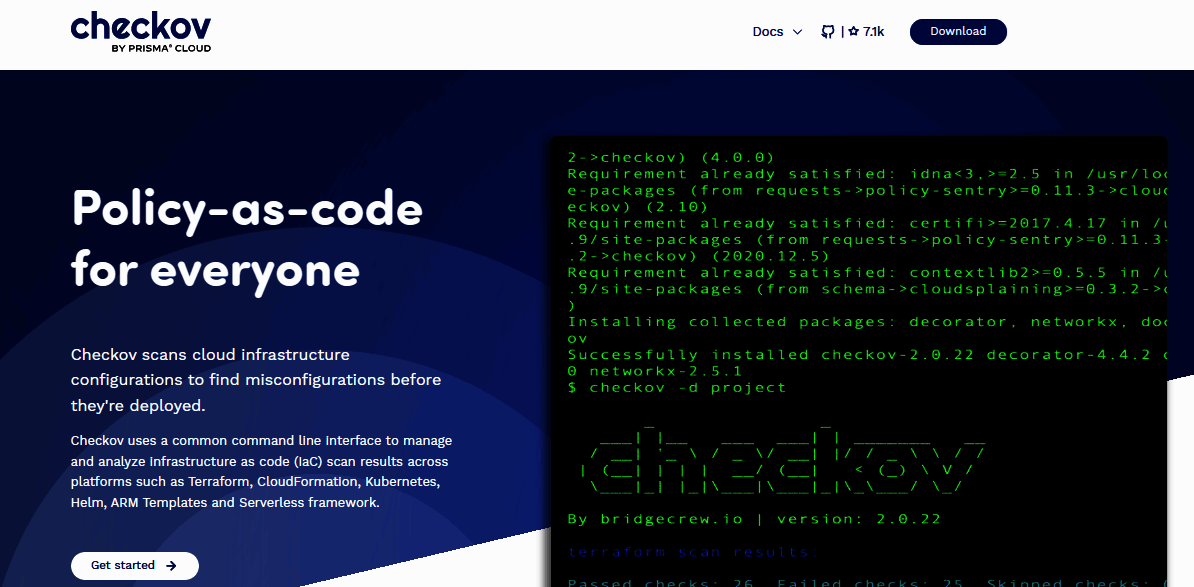Click the Passed checks results line
This screenshot has height=587, width=1194.
(x=700, y=581)
